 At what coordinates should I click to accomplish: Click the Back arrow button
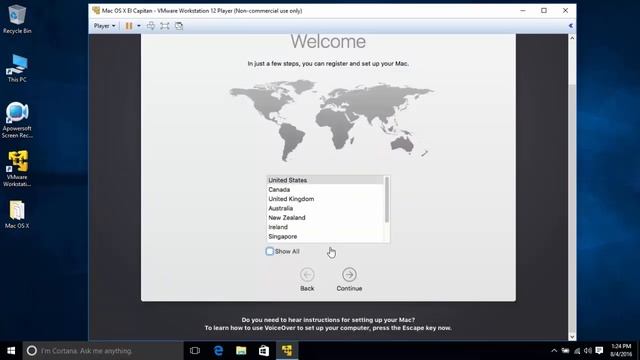[307, 275]
